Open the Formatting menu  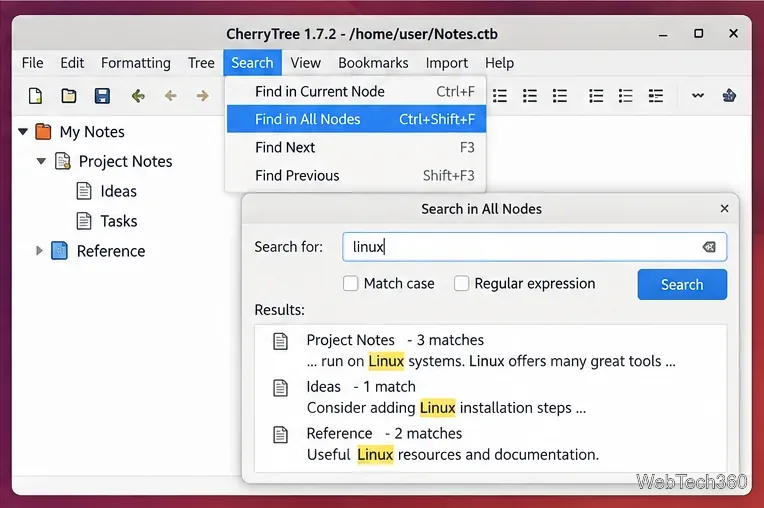point(136,63)
